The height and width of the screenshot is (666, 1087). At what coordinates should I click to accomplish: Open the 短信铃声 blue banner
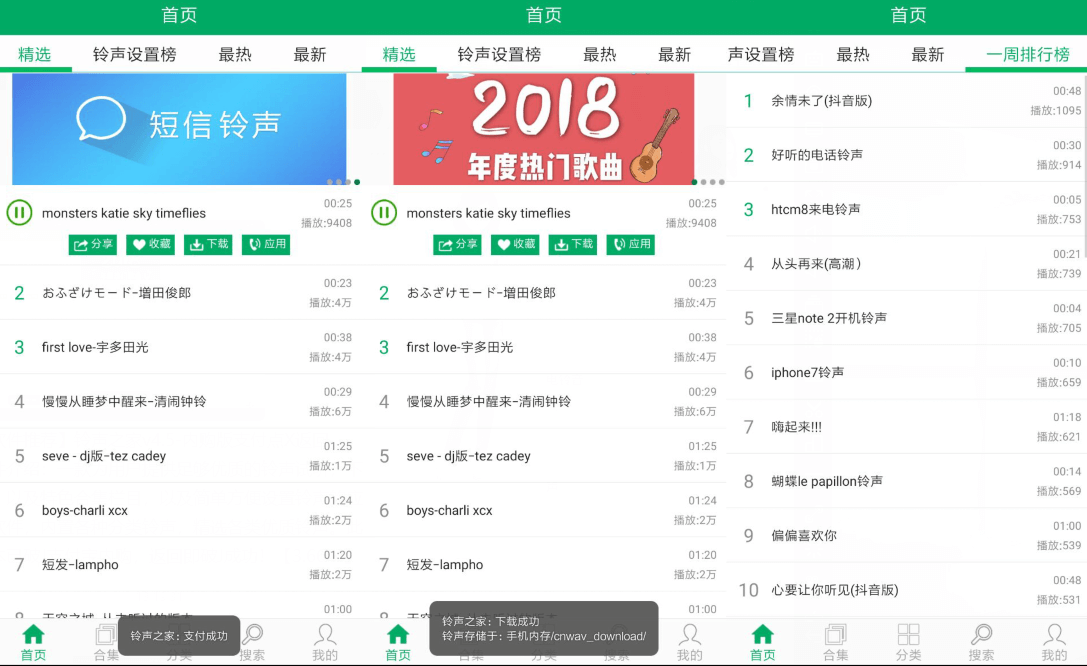(x=179, y=128)
